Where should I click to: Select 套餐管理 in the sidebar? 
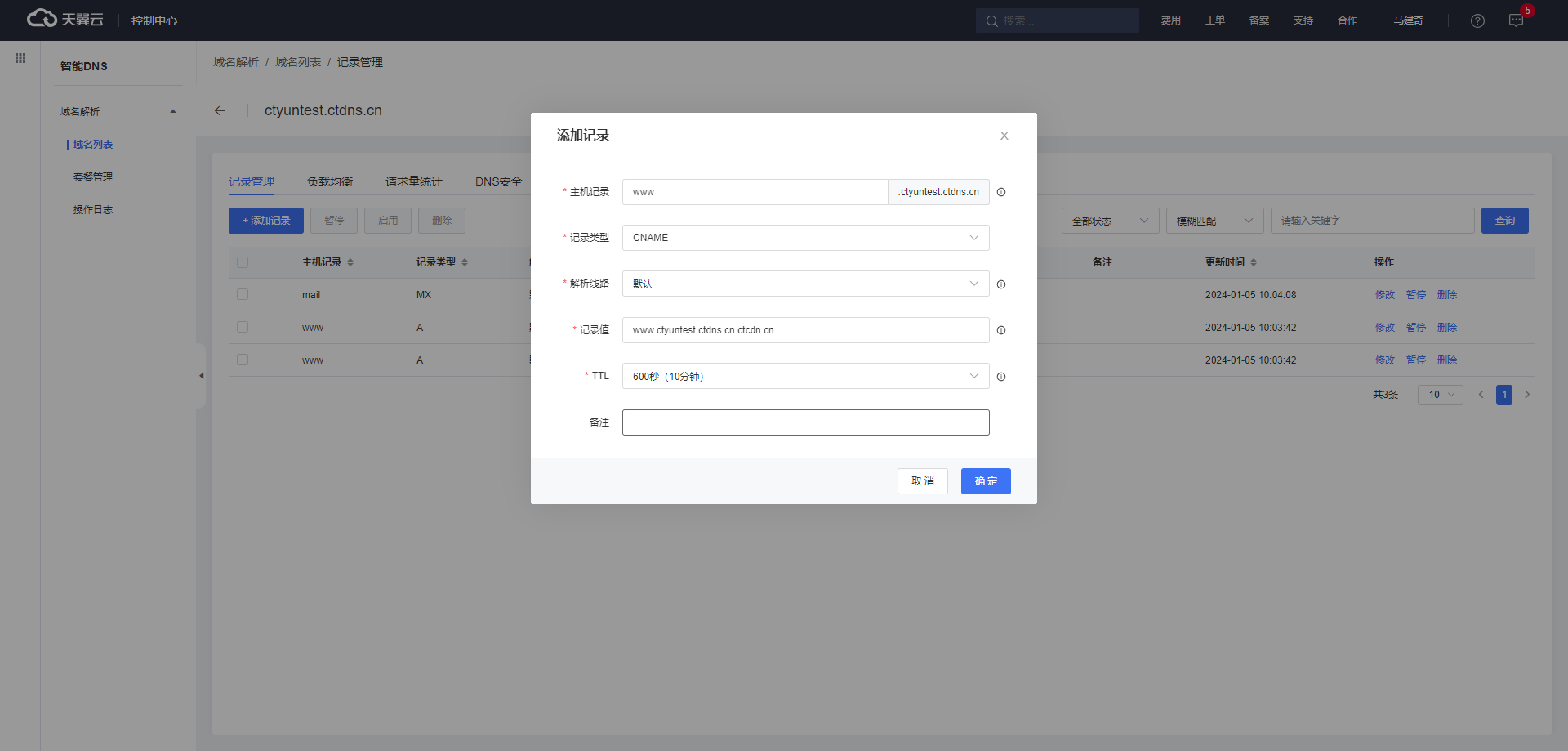pyautogui.click(x=93, y=177)
